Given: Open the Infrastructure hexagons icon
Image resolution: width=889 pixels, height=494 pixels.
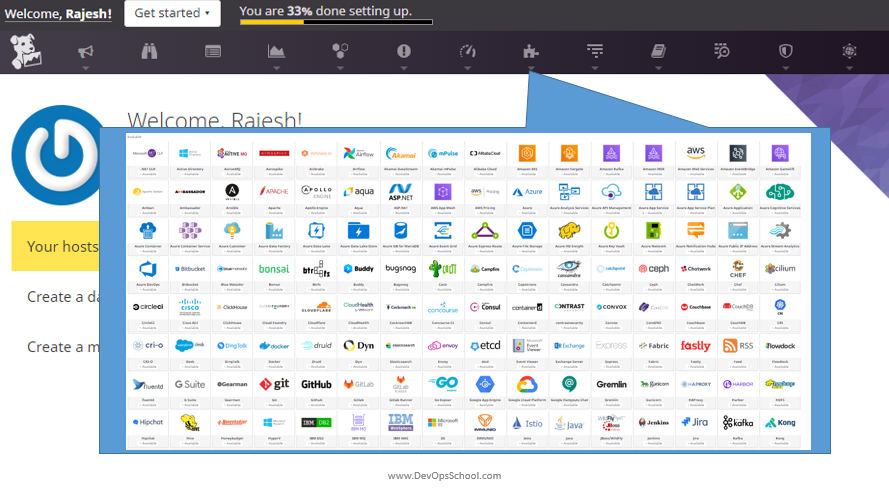Looking at the screenshot, I should click(340, 51).
